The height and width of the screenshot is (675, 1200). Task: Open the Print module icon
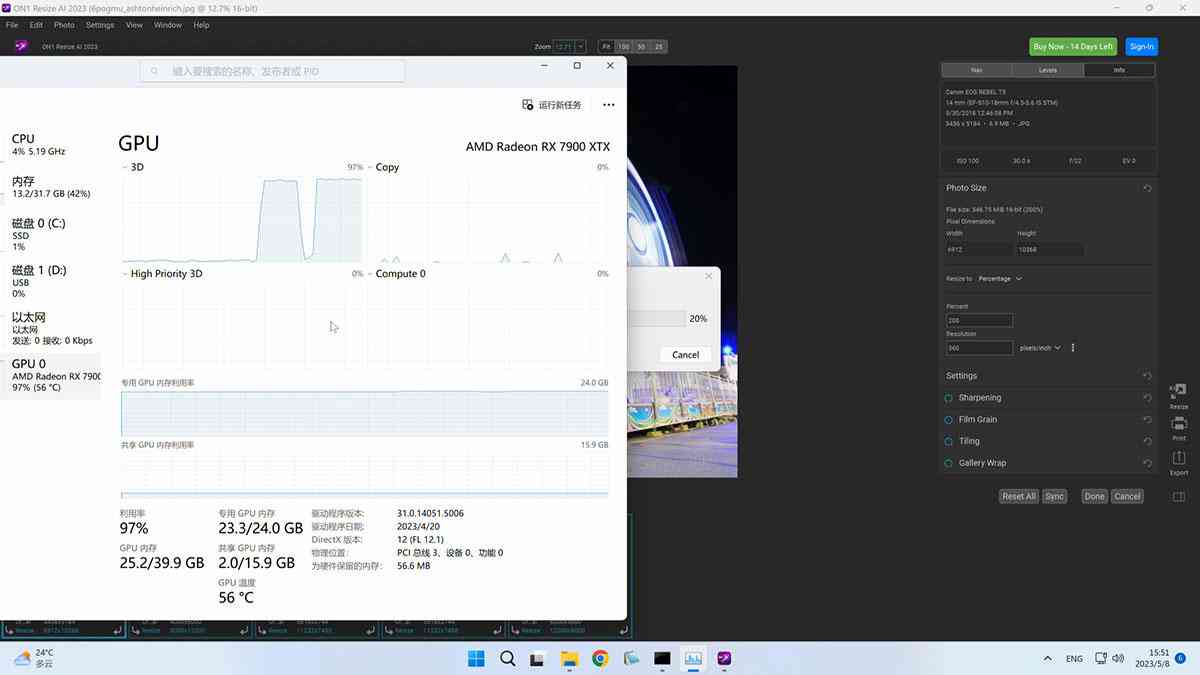(1179, 426)
